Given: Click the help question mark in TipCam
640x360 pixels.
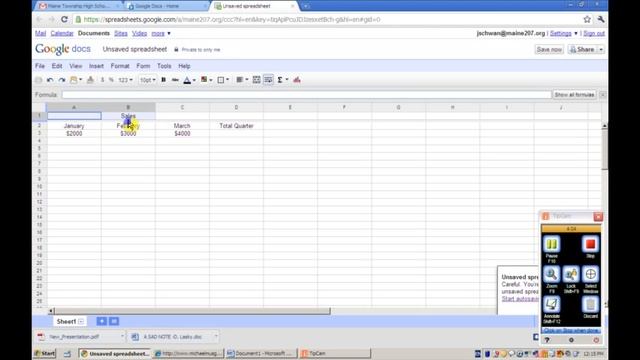Looking at the screenshot, I should (x=547, y=340).
